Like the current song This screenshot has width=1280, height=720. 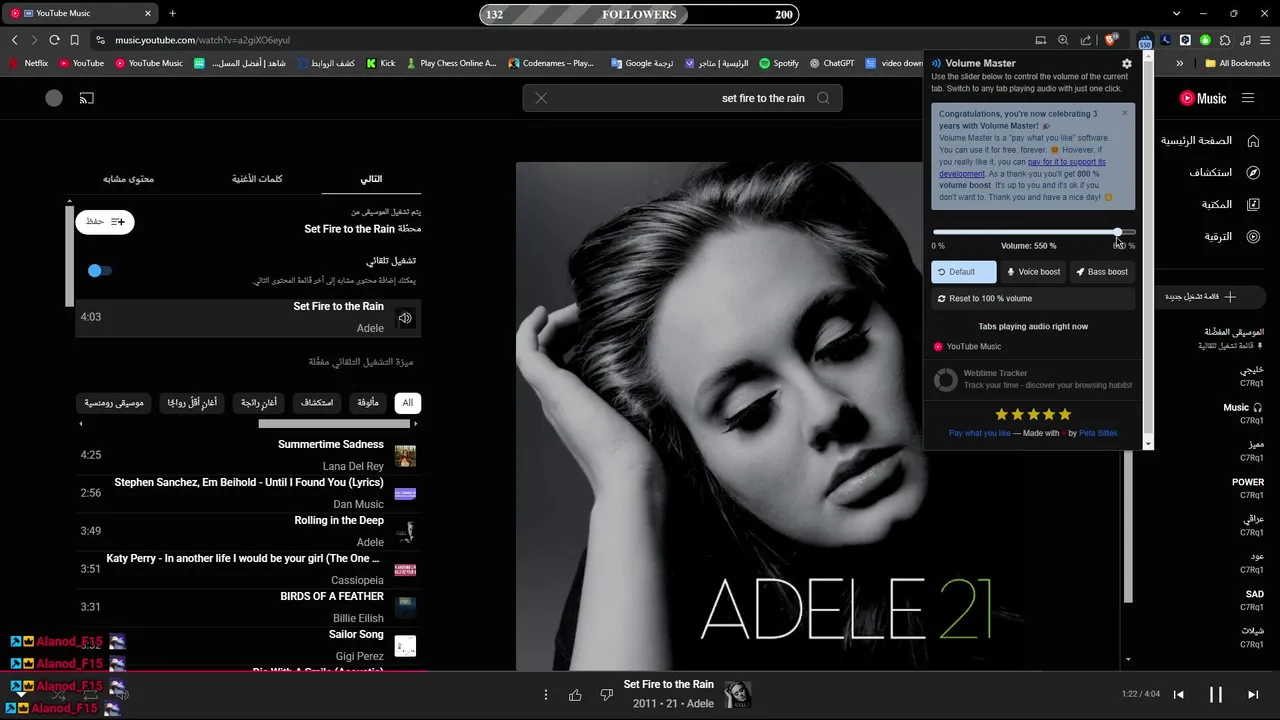coord(575,695)
